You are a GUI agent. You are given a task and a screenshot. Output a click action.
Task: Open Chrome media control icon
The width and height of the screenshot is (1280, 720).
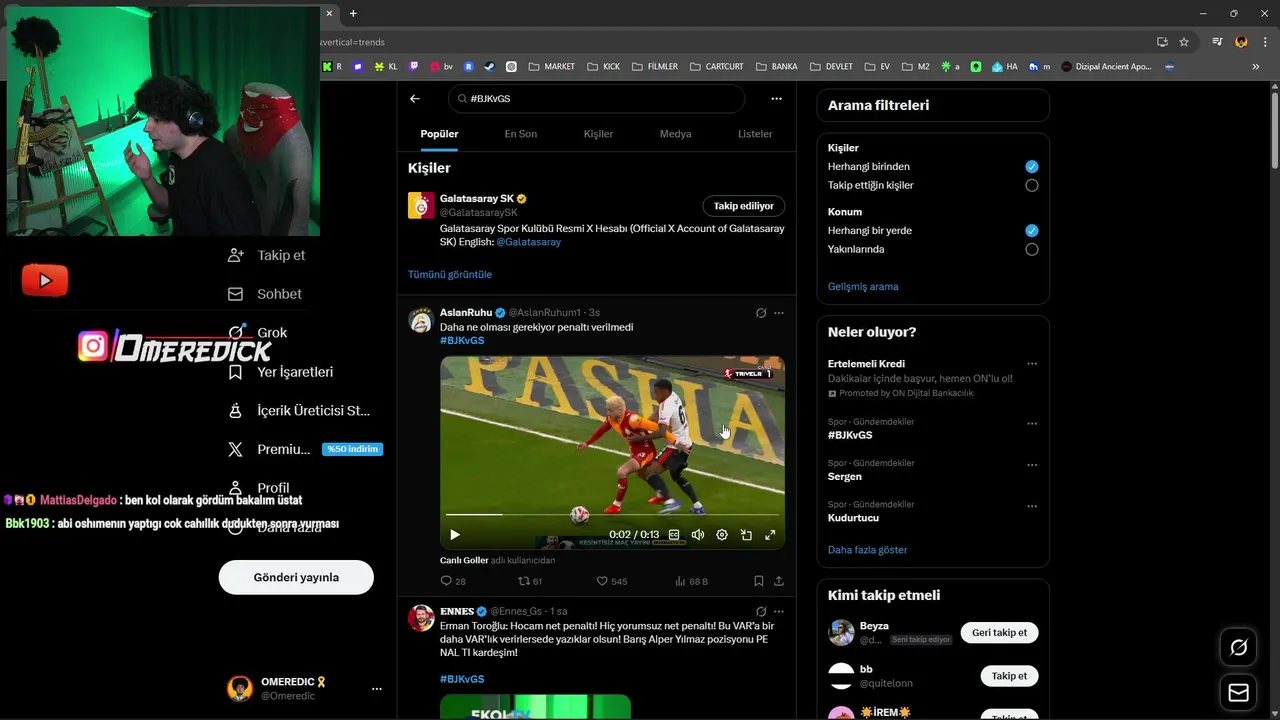click(1217, 42)
